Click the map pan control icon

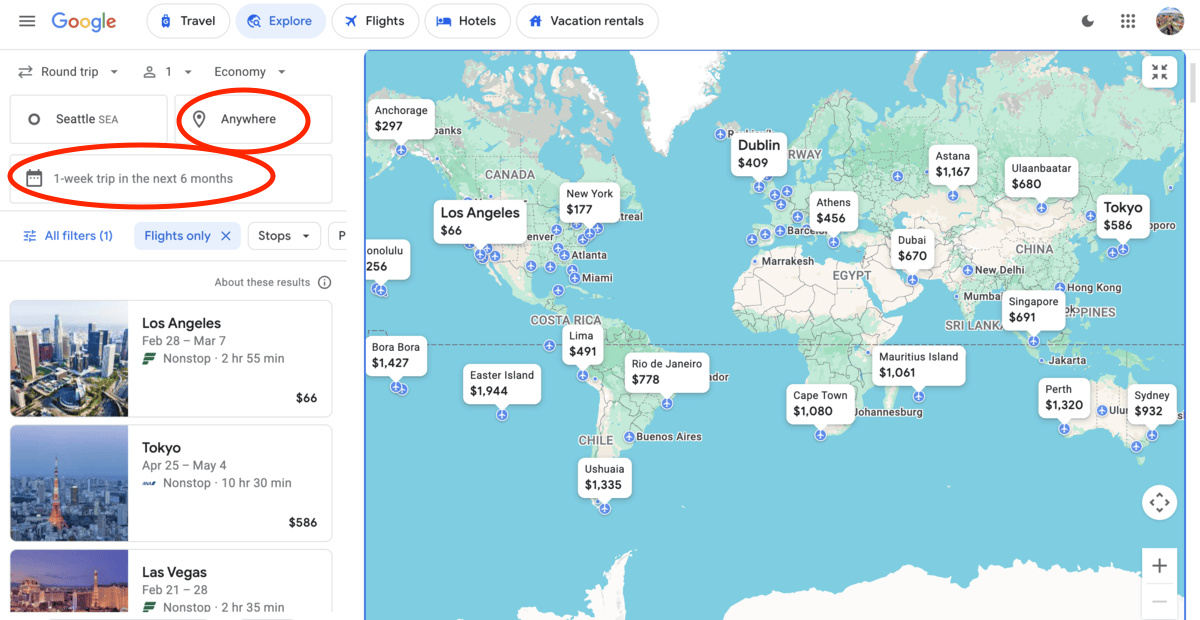(x=1159, y=502)
